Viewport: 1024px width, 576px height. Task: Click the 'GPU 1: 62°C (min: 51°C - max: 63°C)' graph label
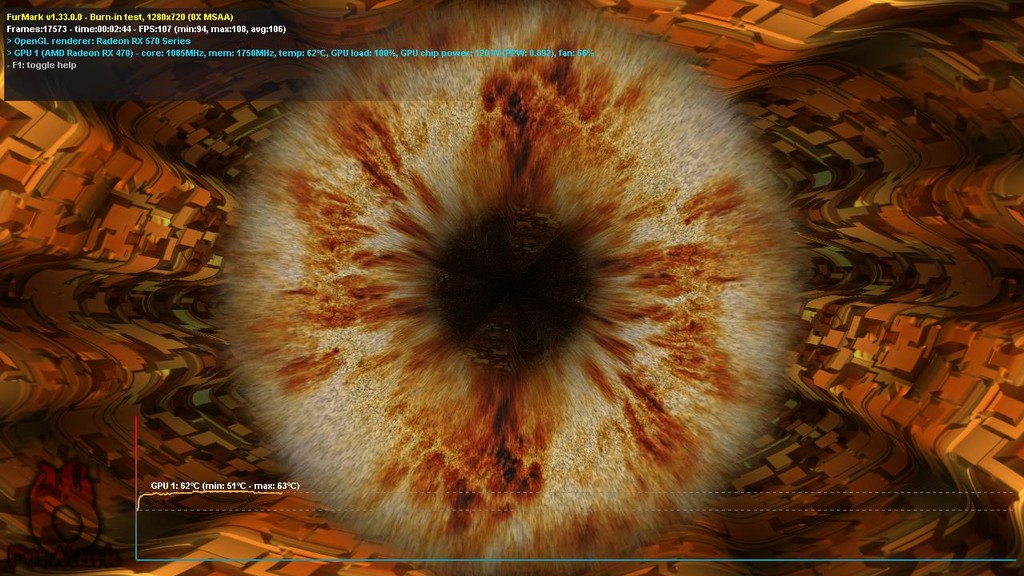click(x=225, y=486)
